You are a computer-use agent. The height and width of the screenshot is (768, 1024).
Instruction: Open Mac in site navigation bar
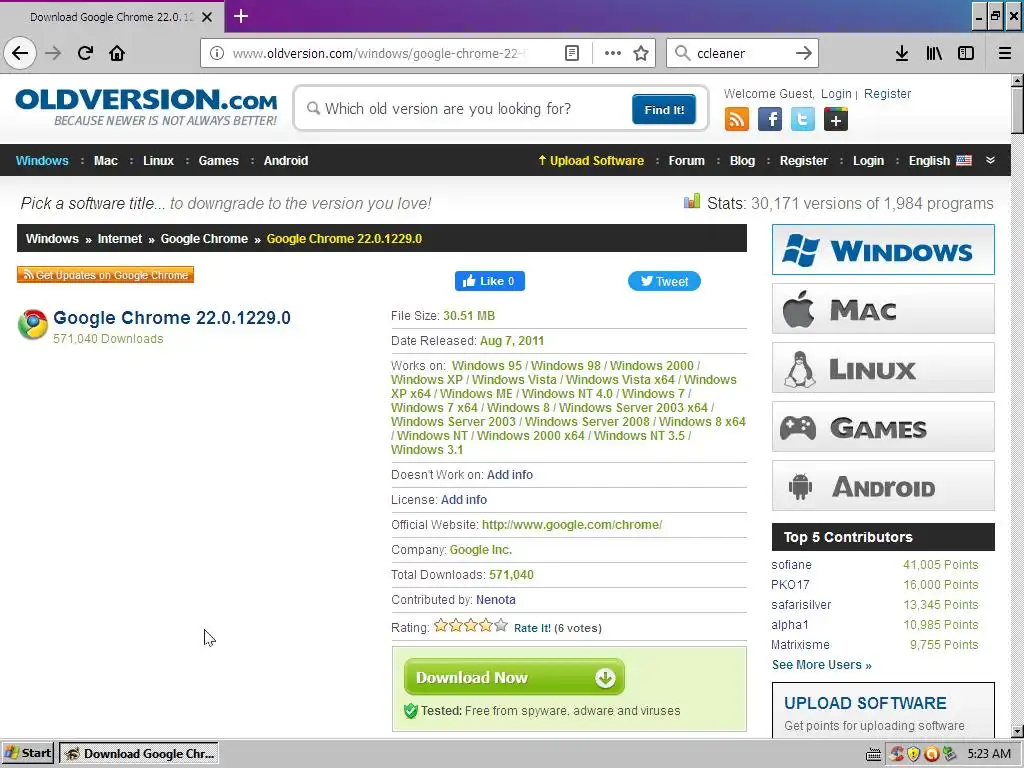pyautogui.click(x=106, y=161)
